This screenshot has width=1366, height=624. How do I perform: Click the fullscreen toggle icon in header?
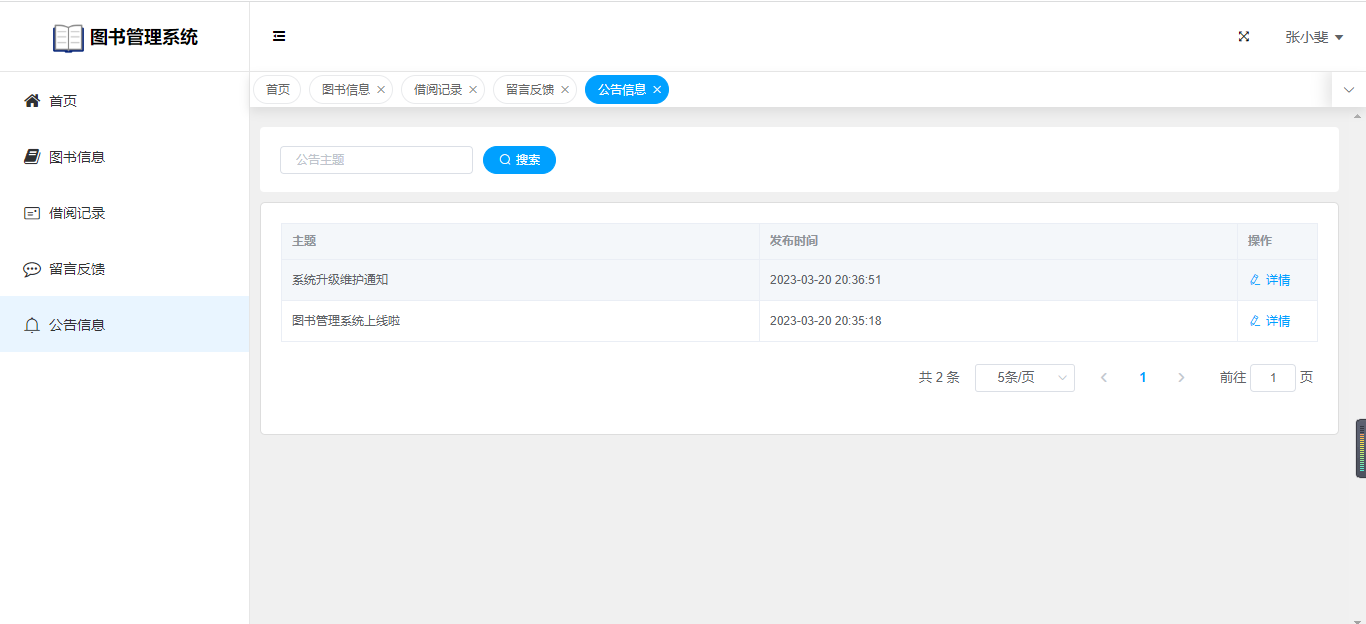(1244, 37)
